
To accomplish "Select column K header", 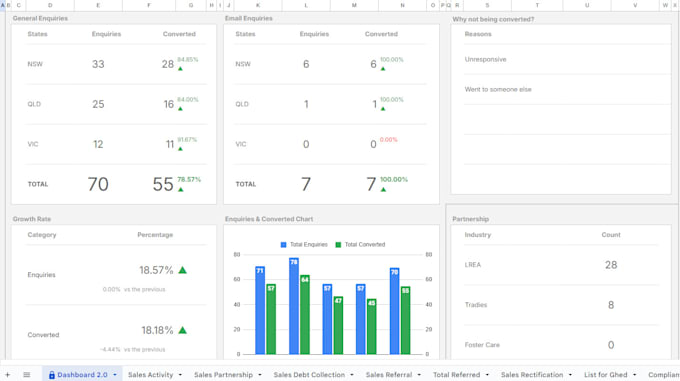I will pos(258,5).
